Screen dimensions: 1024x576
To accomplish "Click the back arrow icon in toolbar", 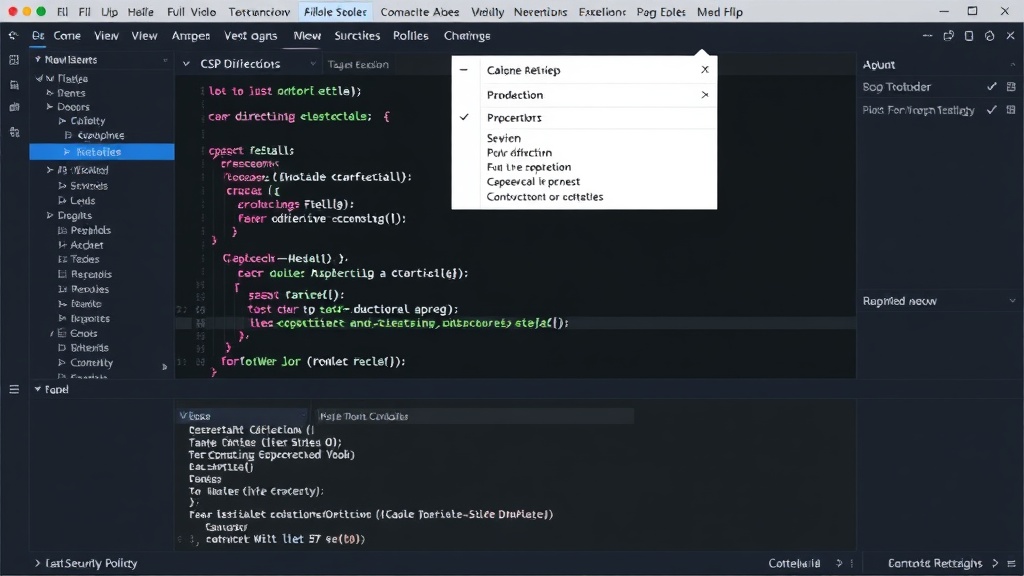I will (x=13, y=36).
